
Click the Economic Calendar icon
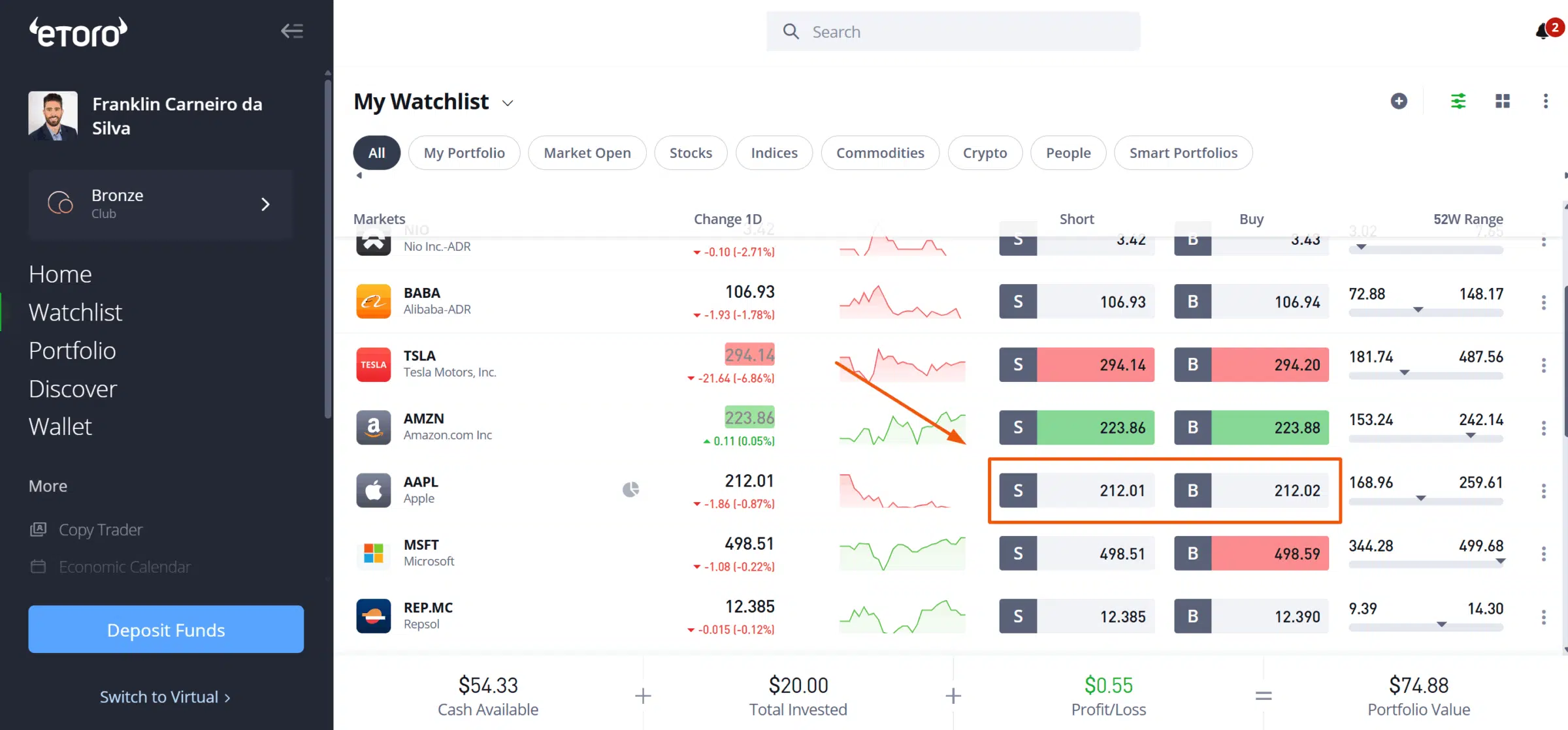pos(38,567)
